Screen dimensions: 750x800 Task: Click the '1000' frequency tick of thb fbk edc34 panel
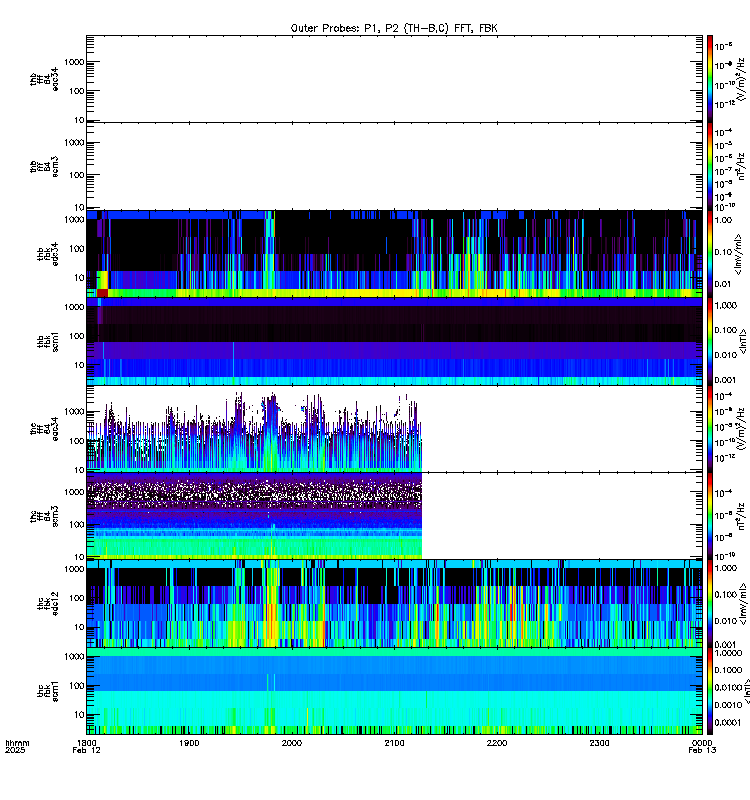pyautogui.click(x=74, y=220)
